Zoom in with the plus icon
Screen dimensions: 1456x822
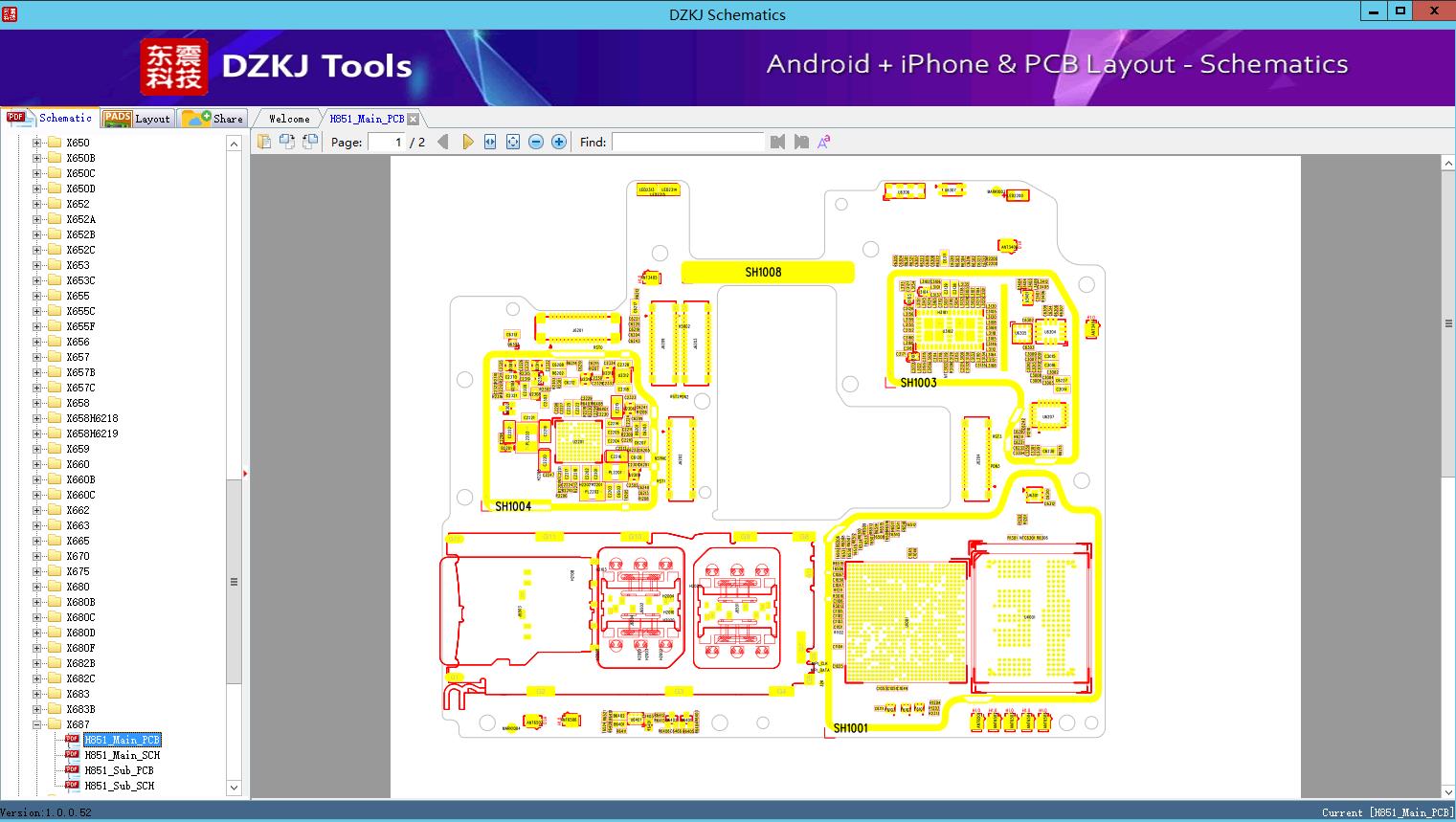pyautogui.click(x=559, y=142)
